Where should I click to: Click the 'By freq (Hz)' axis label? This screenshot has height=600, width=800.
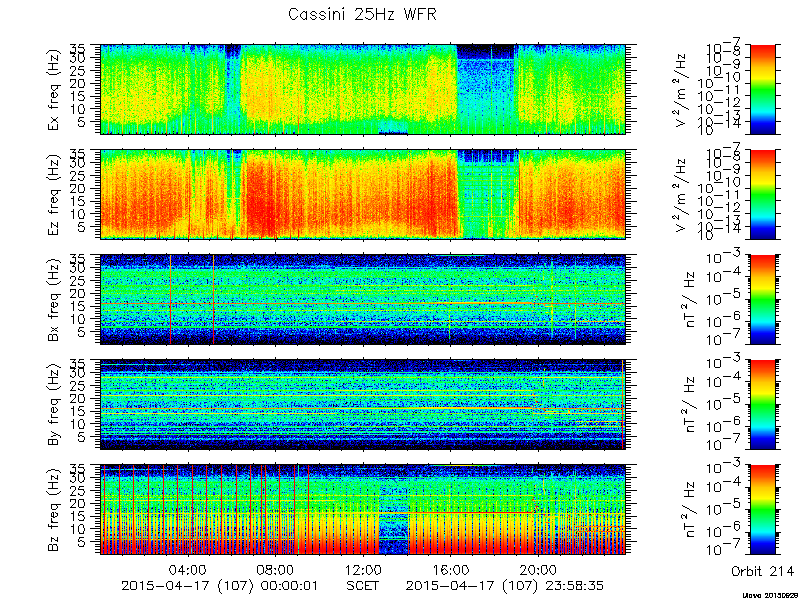[54, 405]
